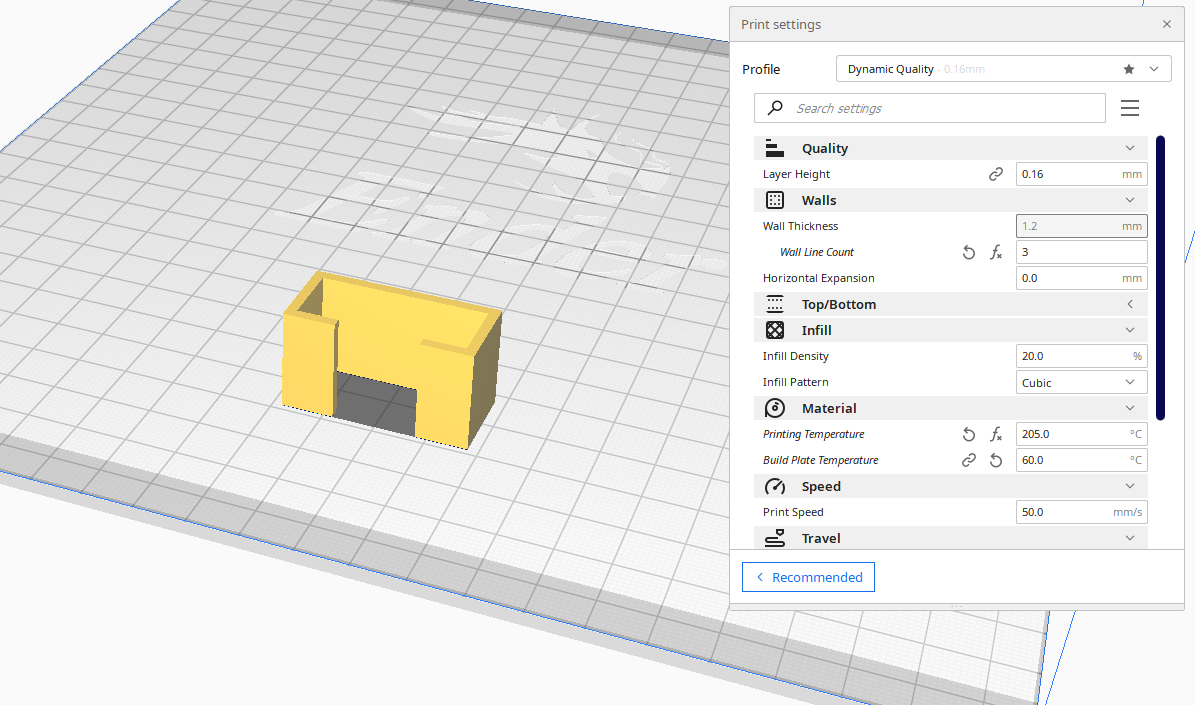1195x705 pixels.
Task: Close the Print settings panel
Action: 1166,24
